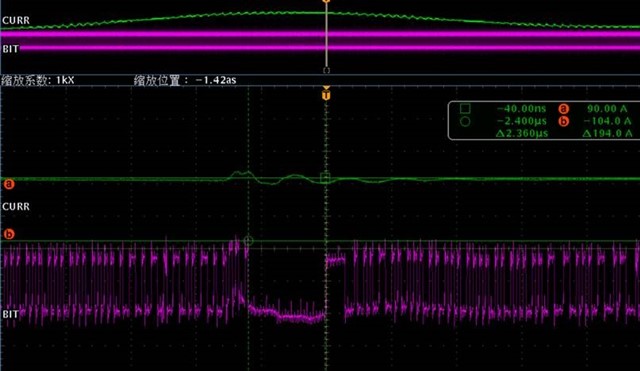Click the zoom window bracket in overview

[x=326, y=70]
